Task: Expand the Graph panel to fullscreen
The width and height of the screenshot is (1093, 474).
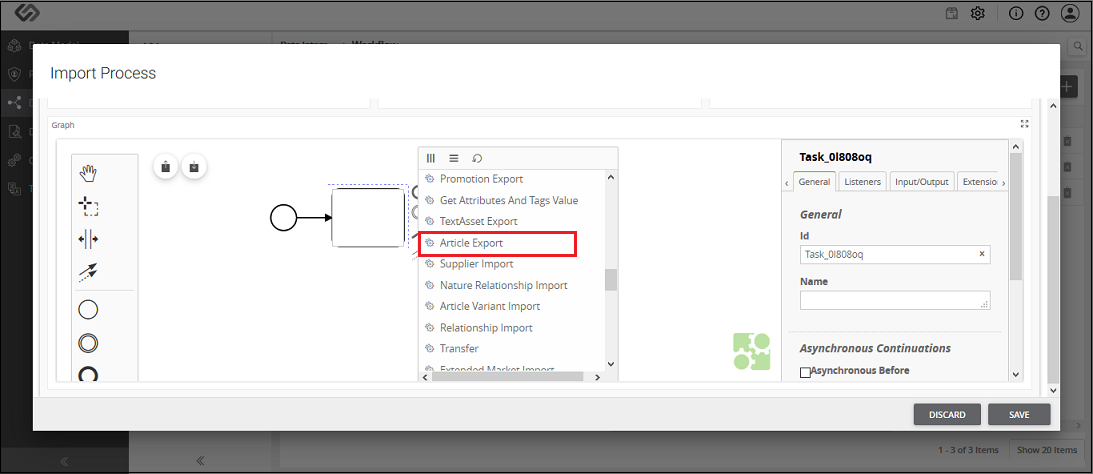Action: 1024,124
